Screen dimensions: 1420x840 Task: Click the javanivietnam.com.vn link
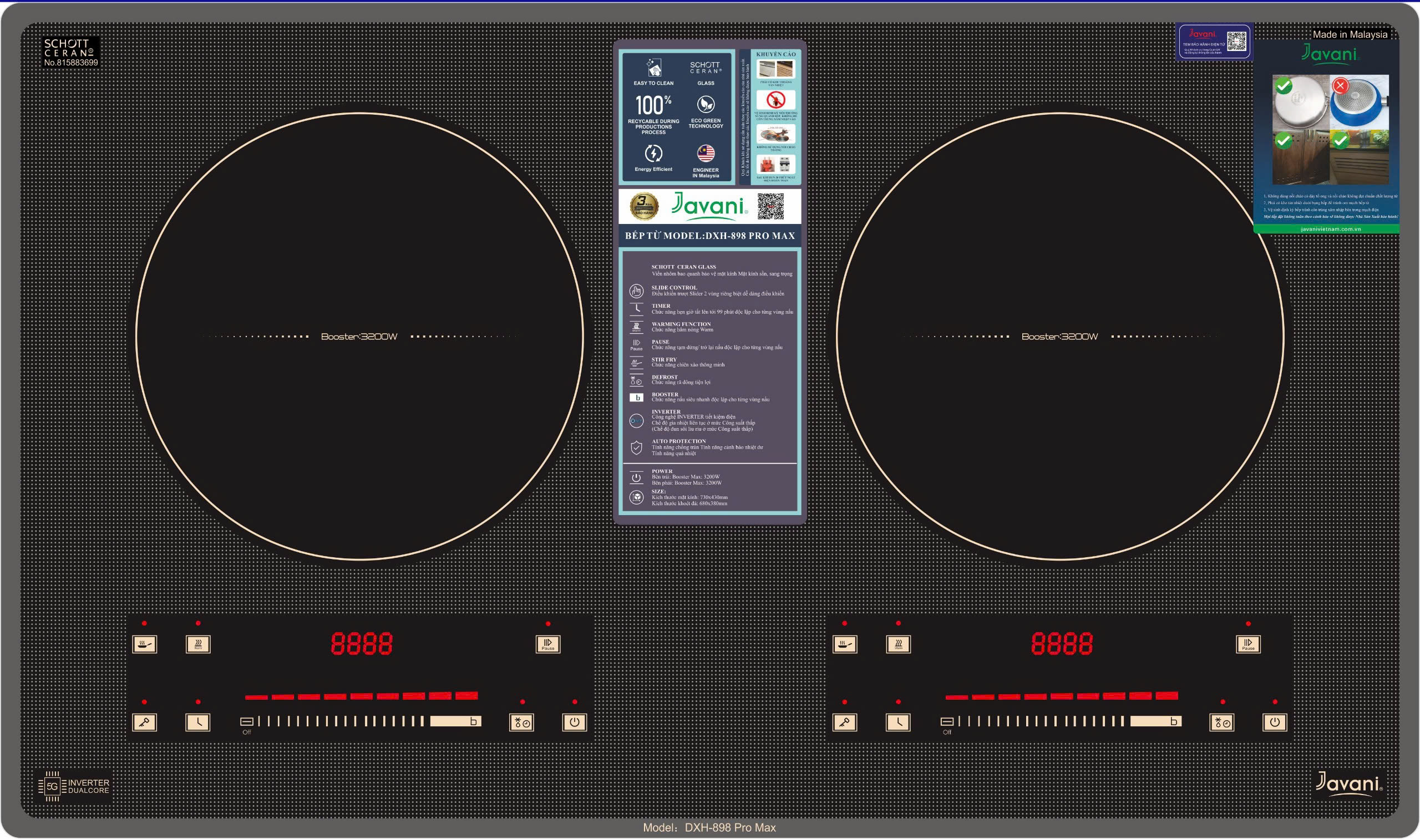click(x=1331, y=229)
